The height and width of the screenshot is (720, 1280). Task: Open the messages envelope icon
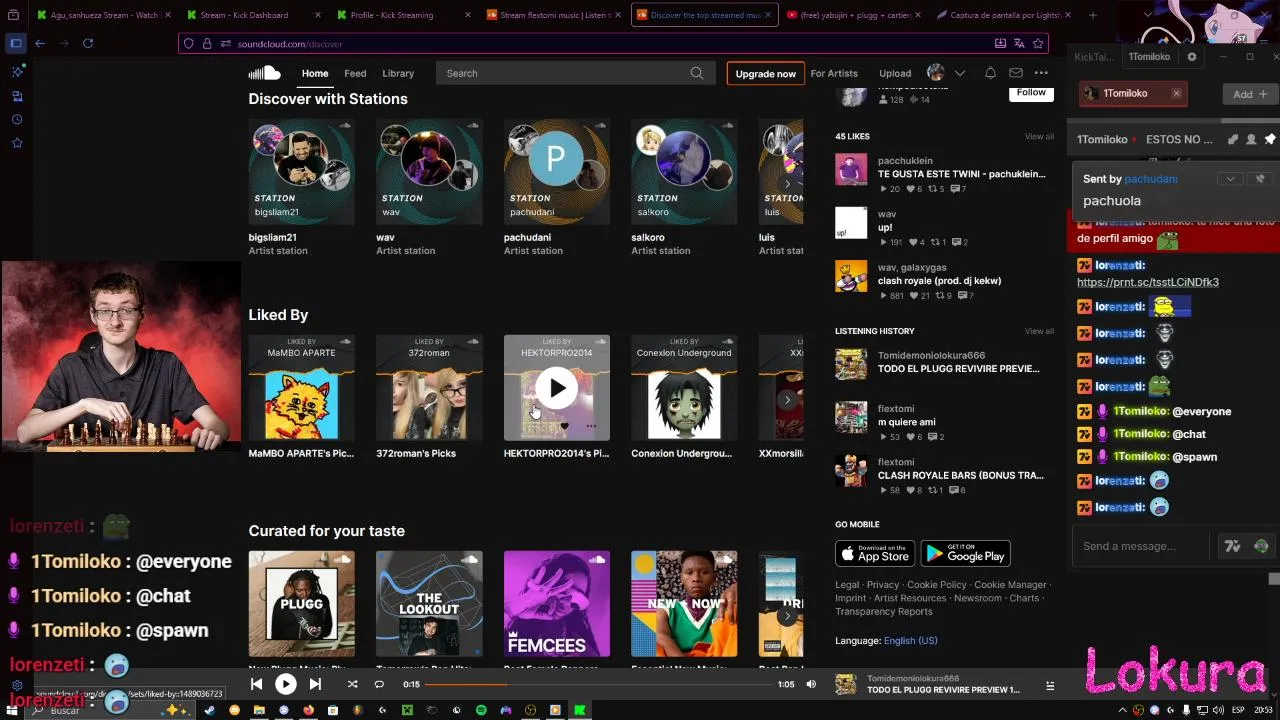tap(1016, 73)
